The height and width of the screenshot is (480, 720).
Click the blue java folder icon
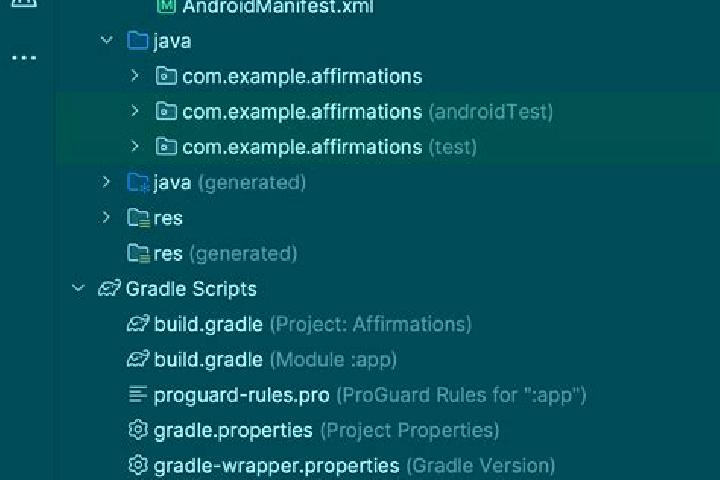(x=137, y=40)
